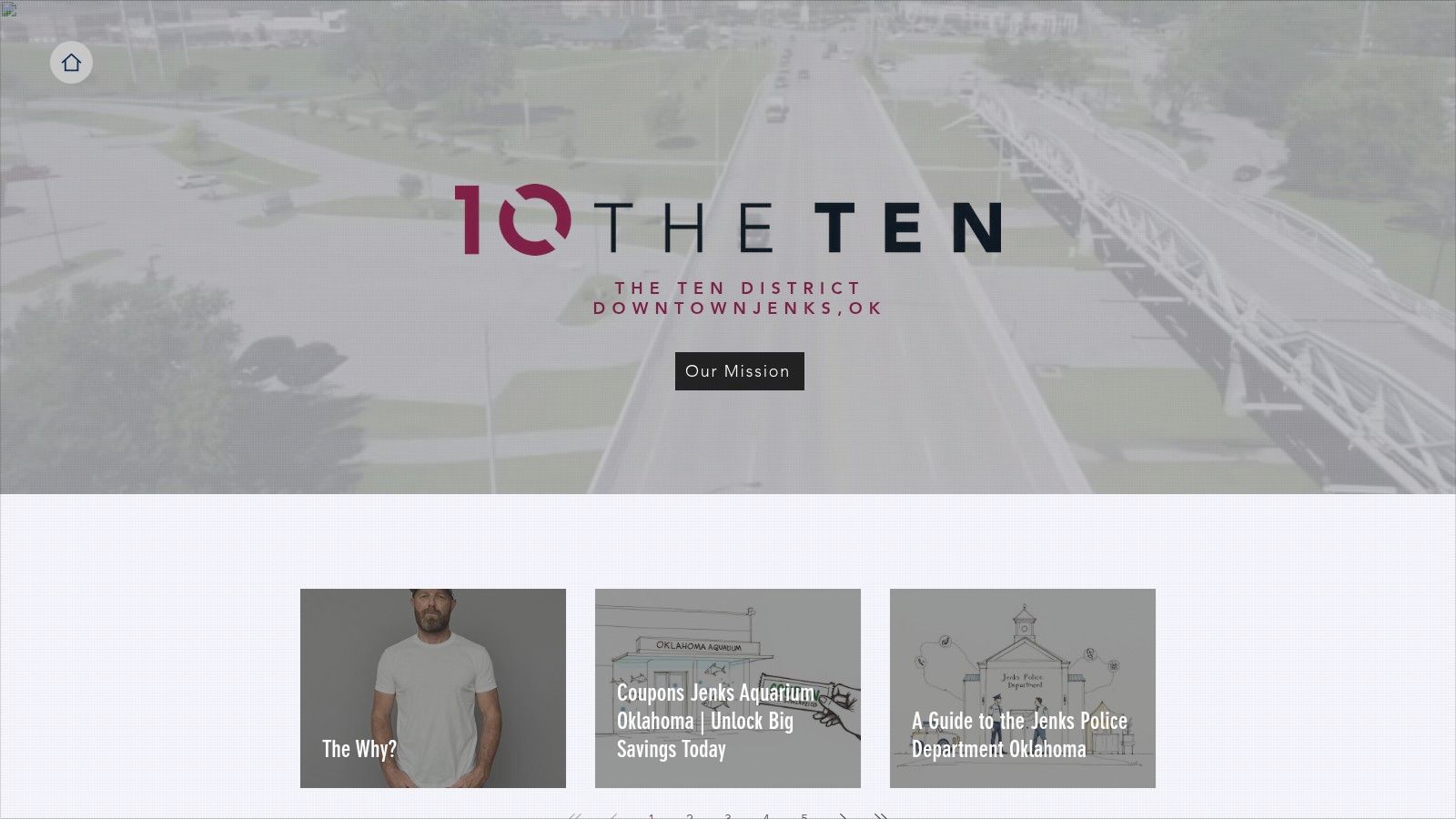This screenshot has width=1456, height=819.
Task: Open The Why? post thumbnail image
Action: [x=433, y=688]
